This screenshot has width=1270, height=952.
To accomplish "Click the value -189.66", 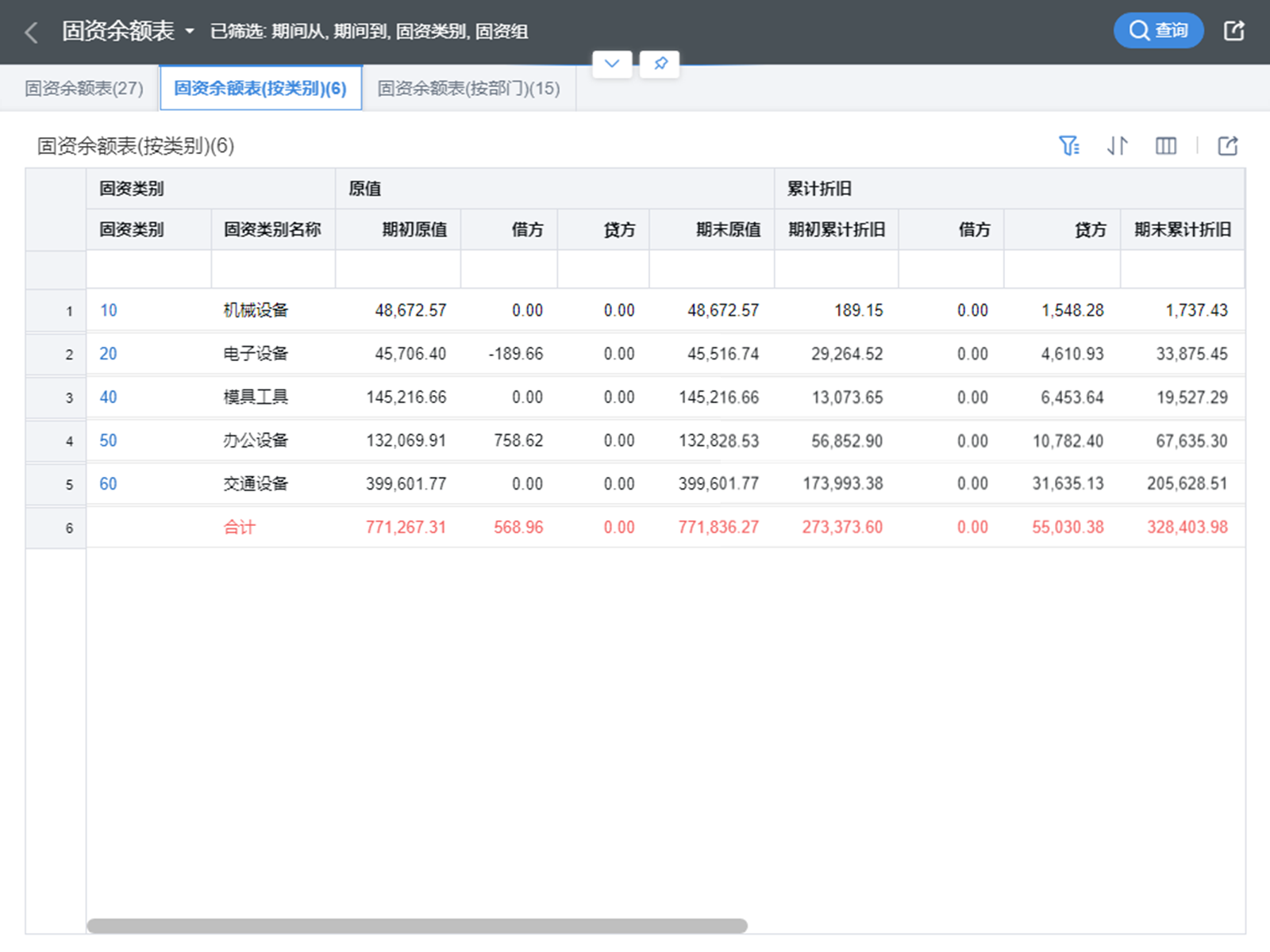I will coord(516,354).
